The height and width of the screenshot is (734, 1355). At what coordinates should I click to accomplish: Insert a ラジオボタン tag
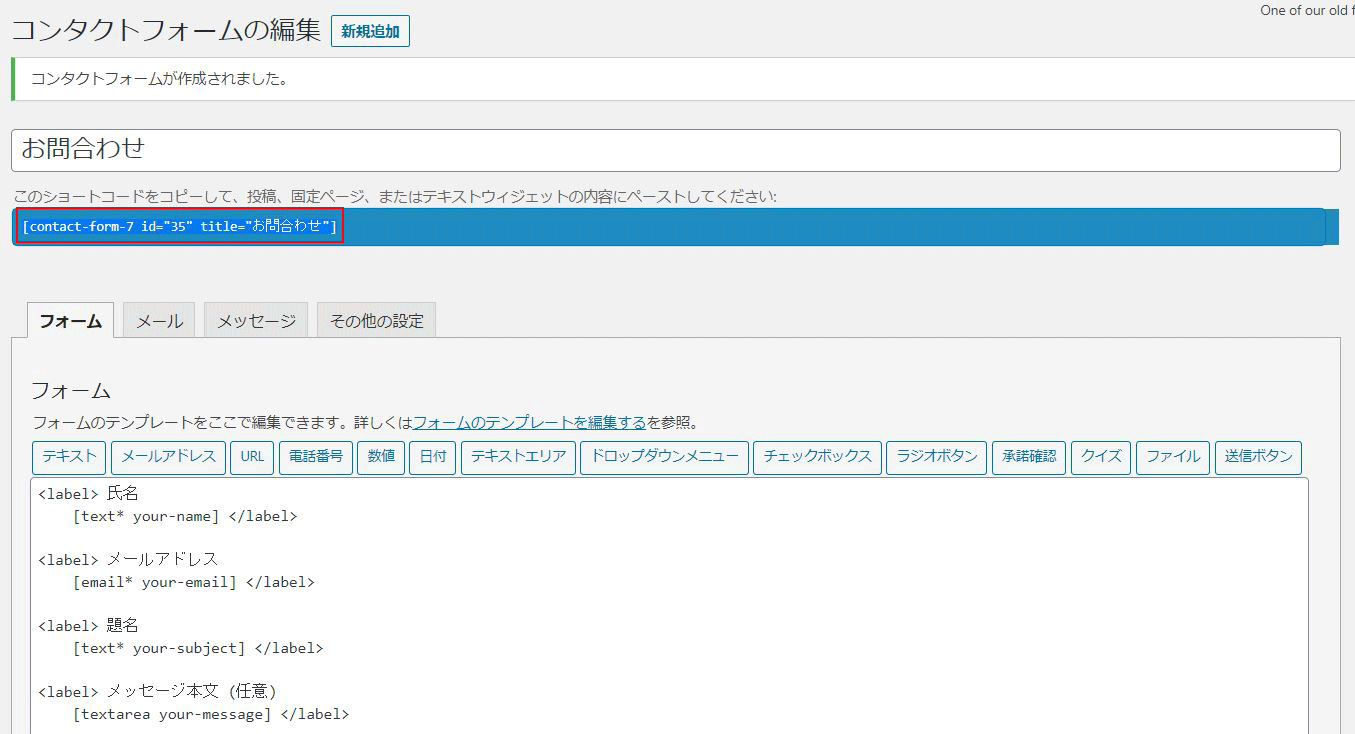[937, 457]
